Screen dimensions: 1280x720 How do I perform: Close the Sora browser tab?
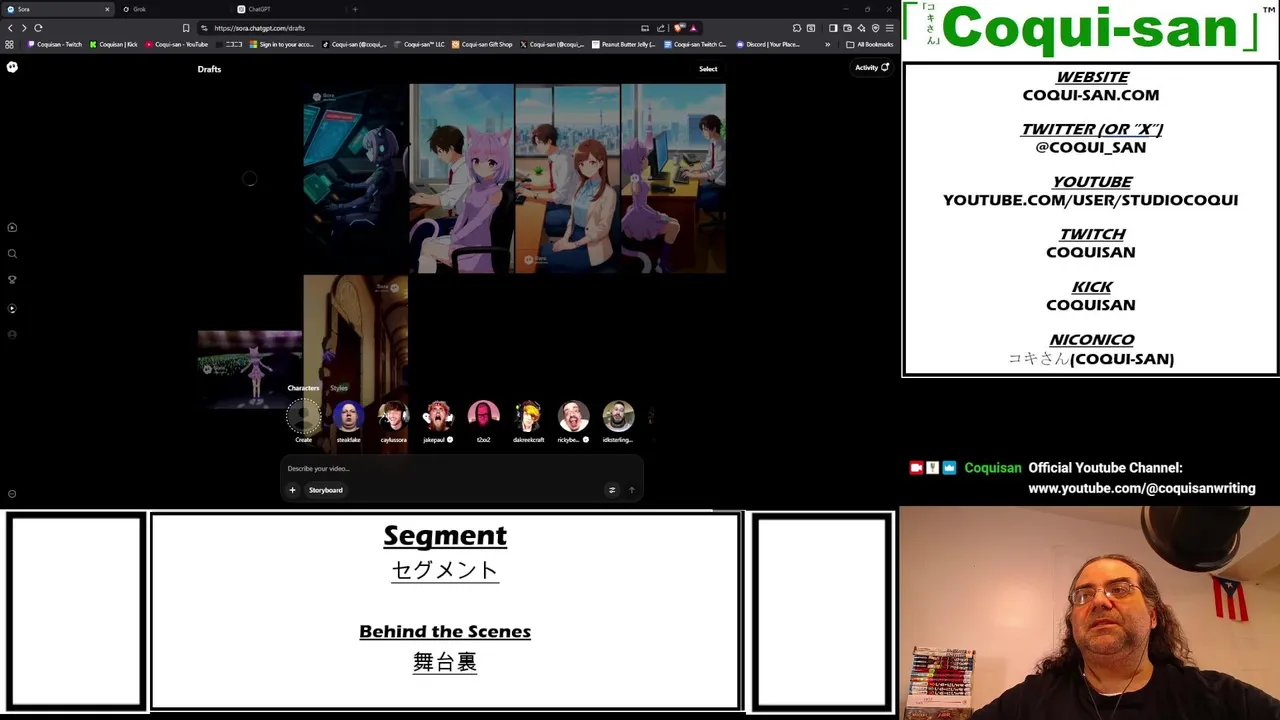pyautogui.click(x=107, y=9)
